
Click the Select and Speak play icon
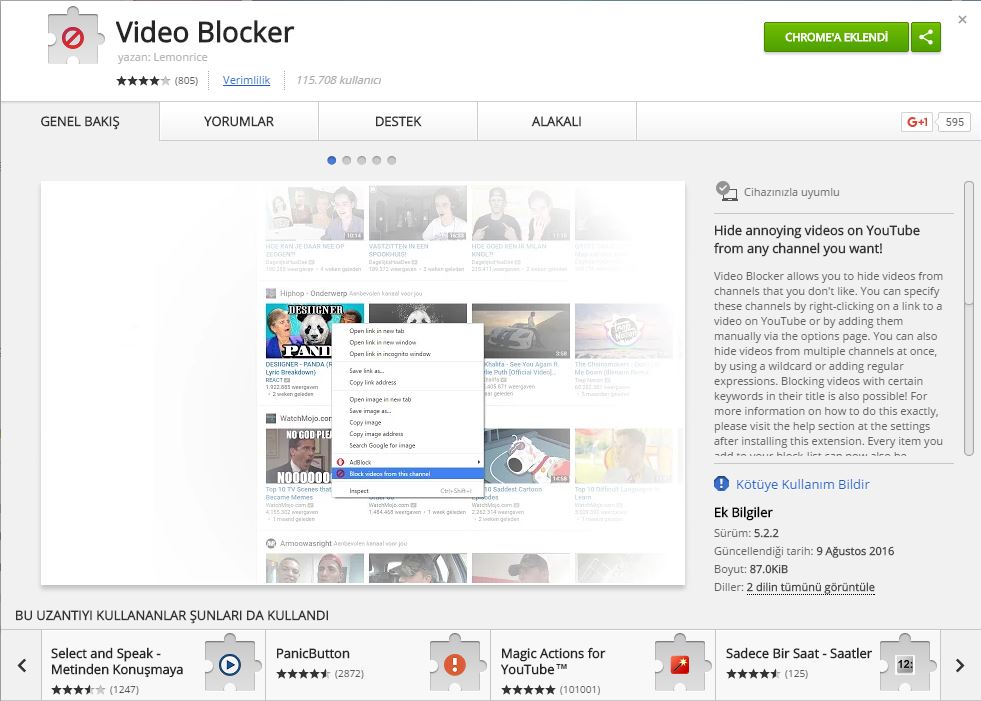[230, 664]
